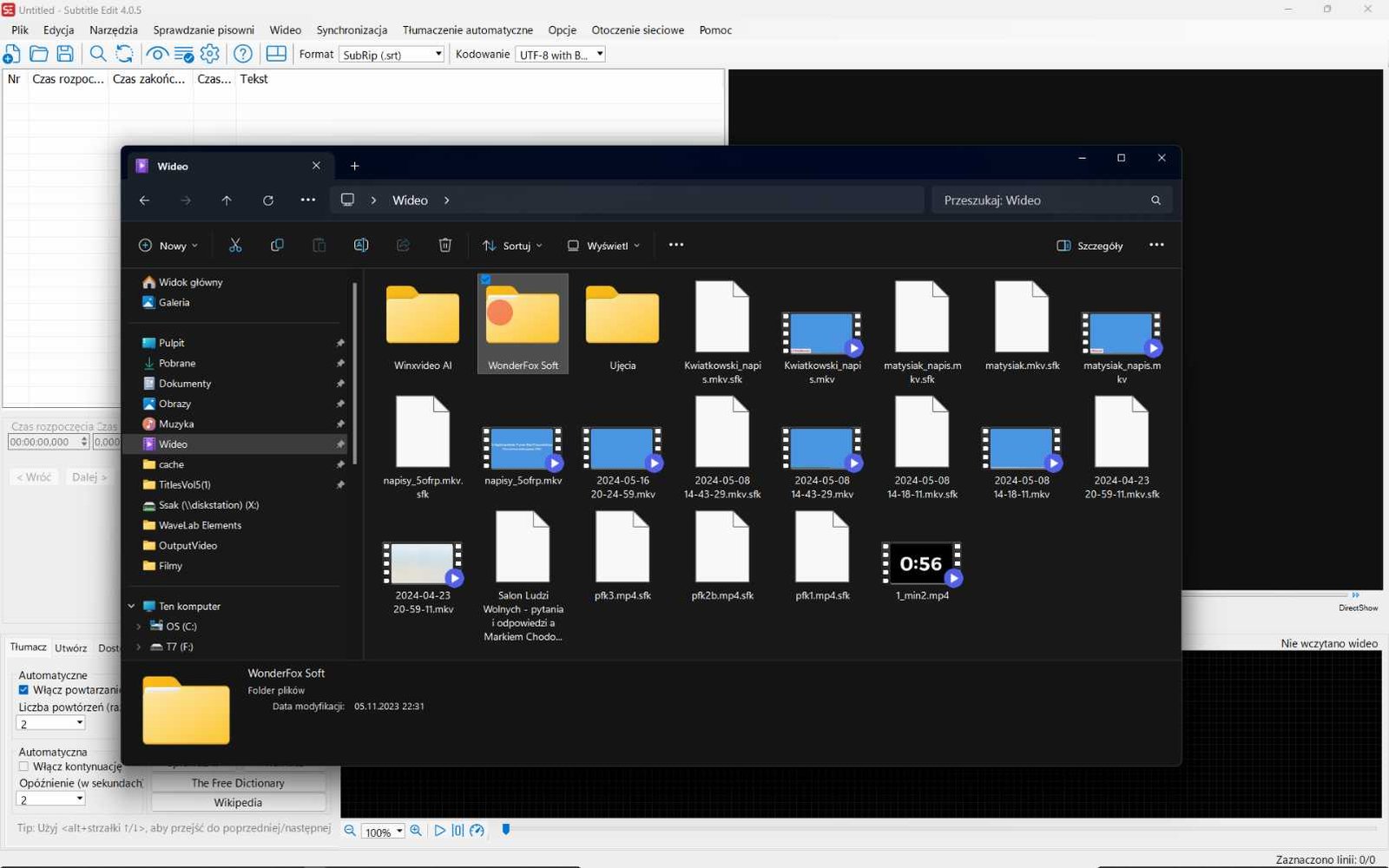The height and width of the screenshot is (868, 1389).
Task: Open the Kodowanie UTF-8 encoding dropdown
Action: [560, 54]
